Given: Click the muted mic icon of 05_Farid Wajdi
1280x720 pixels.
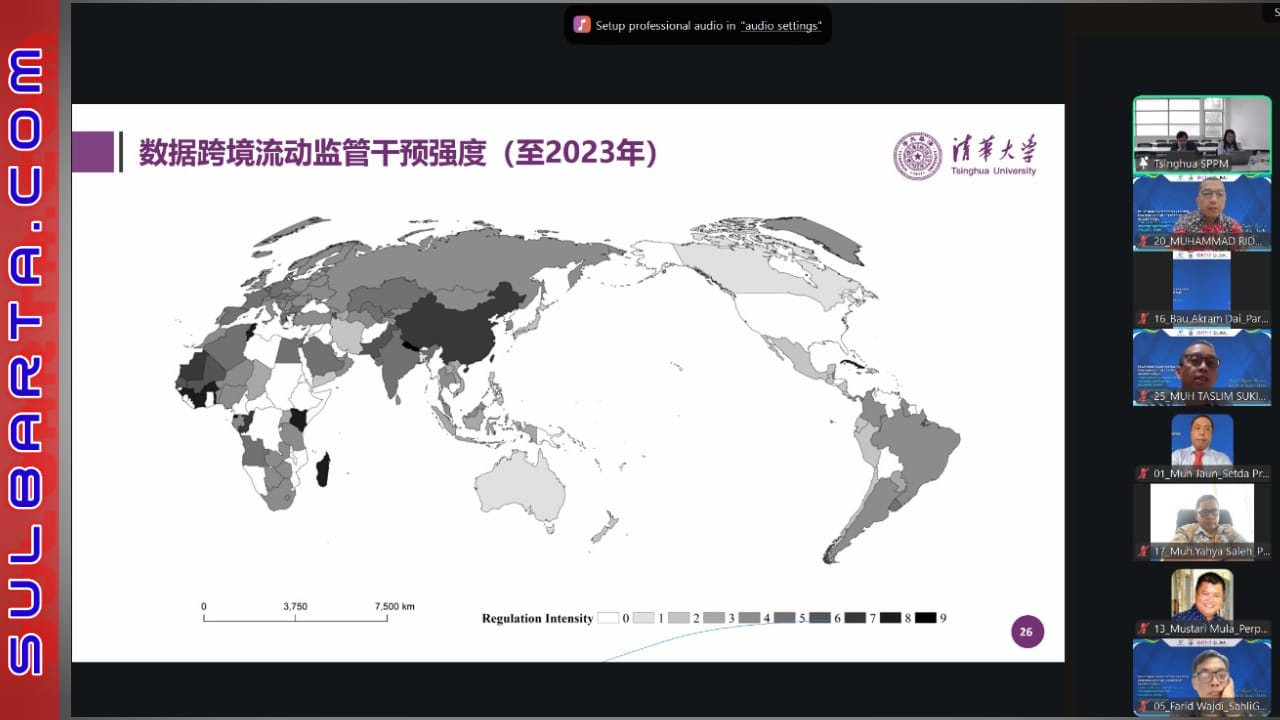Looking at the screenshot, I should click(x=1144, y=706).
